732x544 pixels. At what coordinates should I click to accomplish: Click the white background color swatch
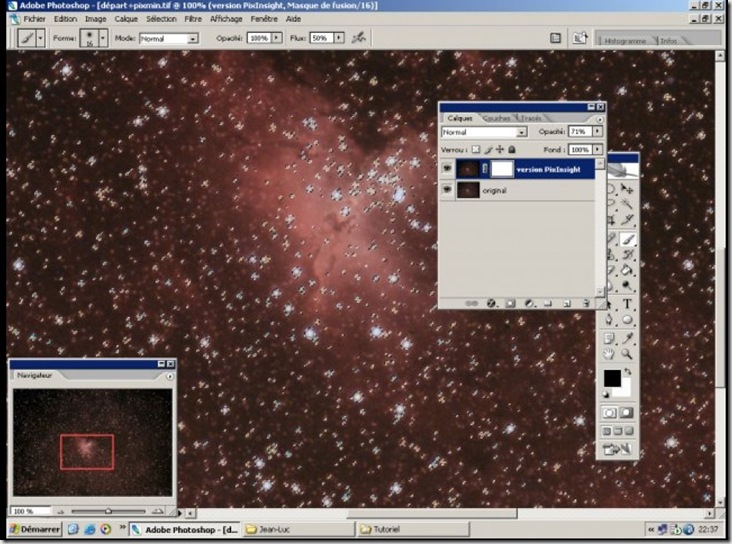tap(626, 389)
